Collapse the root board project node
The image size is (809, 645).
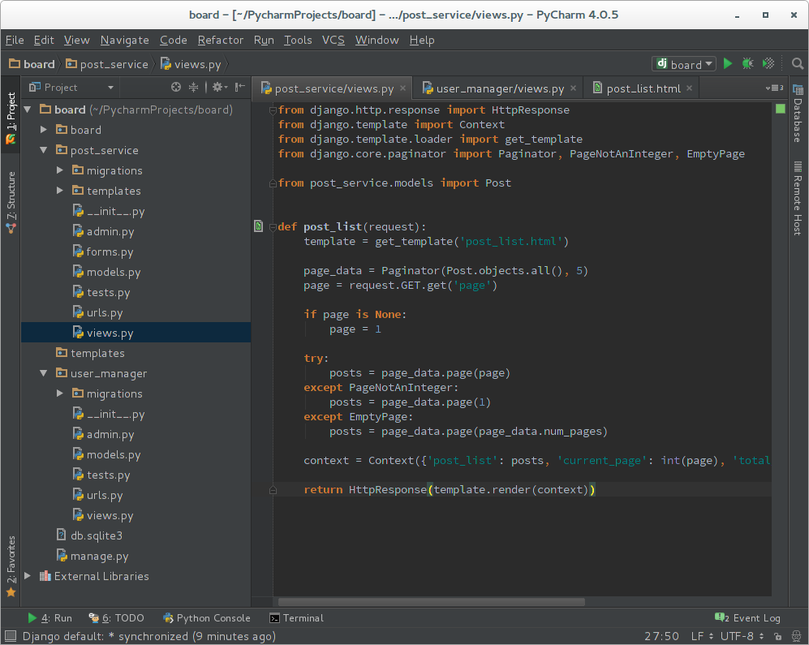pos(28,109)
